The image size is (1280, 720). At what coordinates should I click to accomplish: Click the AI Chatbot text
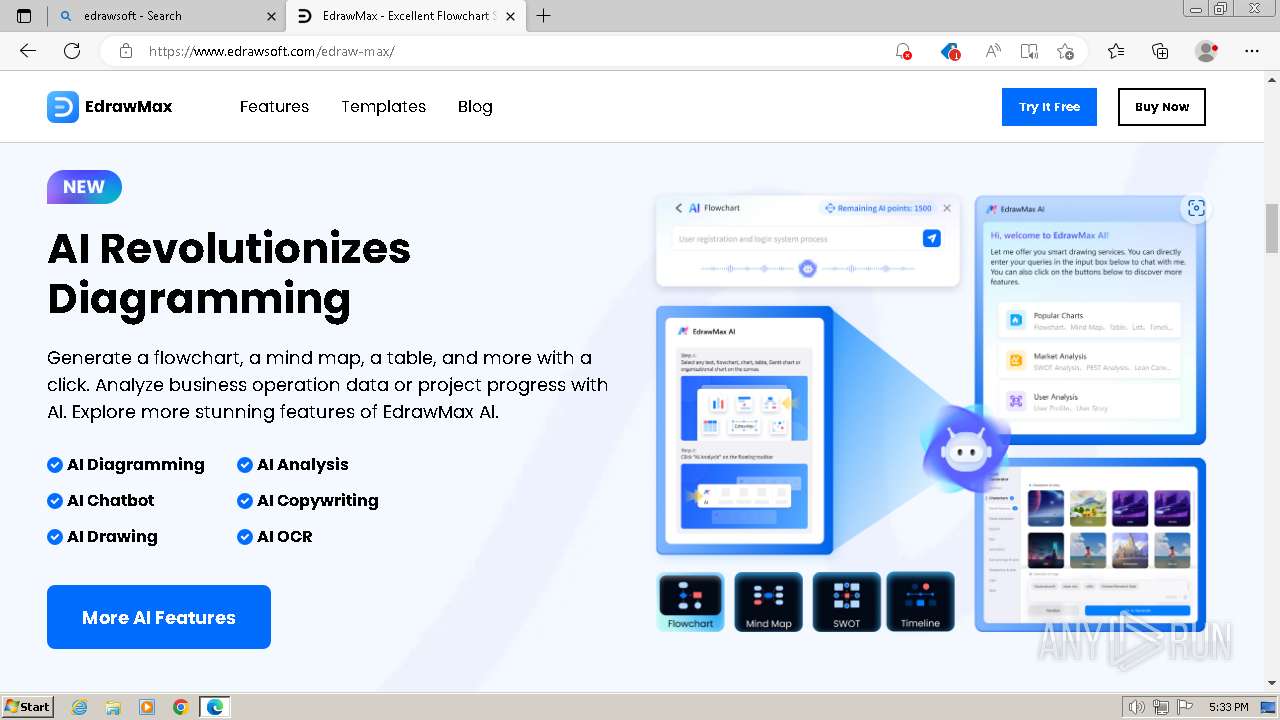point(111,500)
